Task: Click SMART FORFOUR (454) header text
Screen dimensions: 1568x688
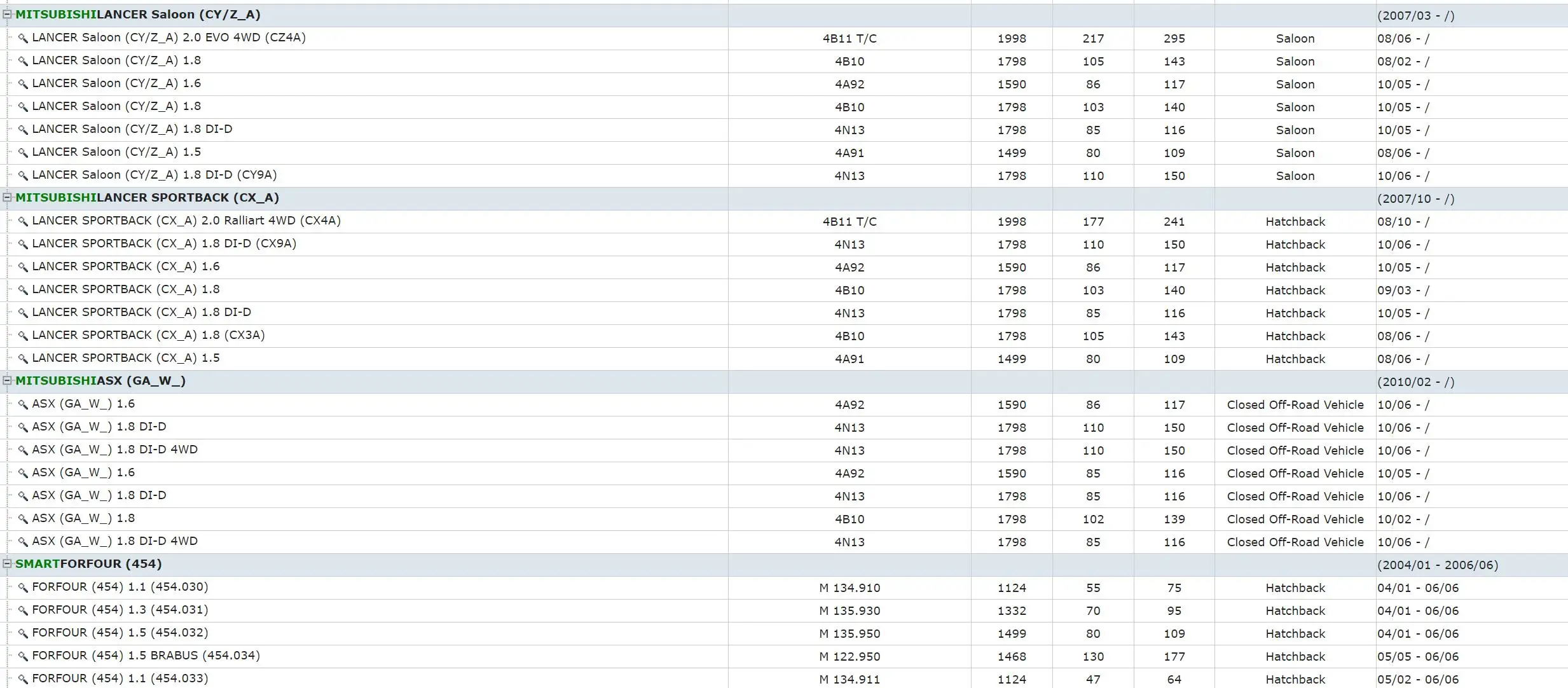Action: (88, 564)
